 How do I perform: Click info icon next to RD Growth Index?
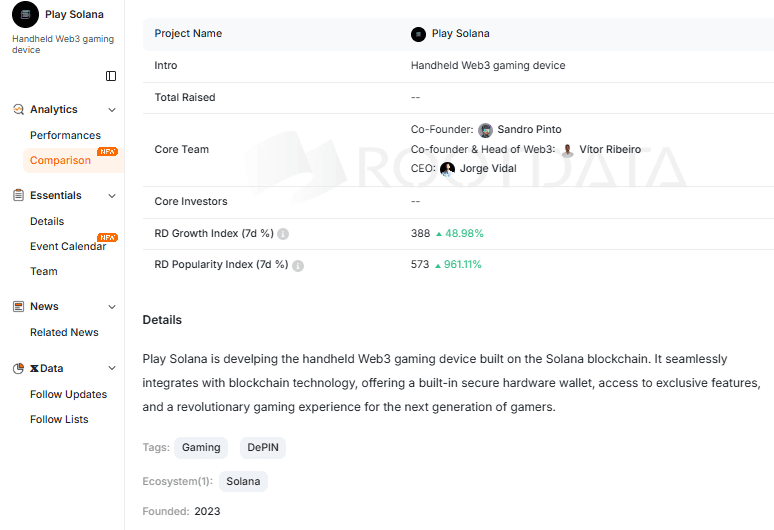point(283,234)
